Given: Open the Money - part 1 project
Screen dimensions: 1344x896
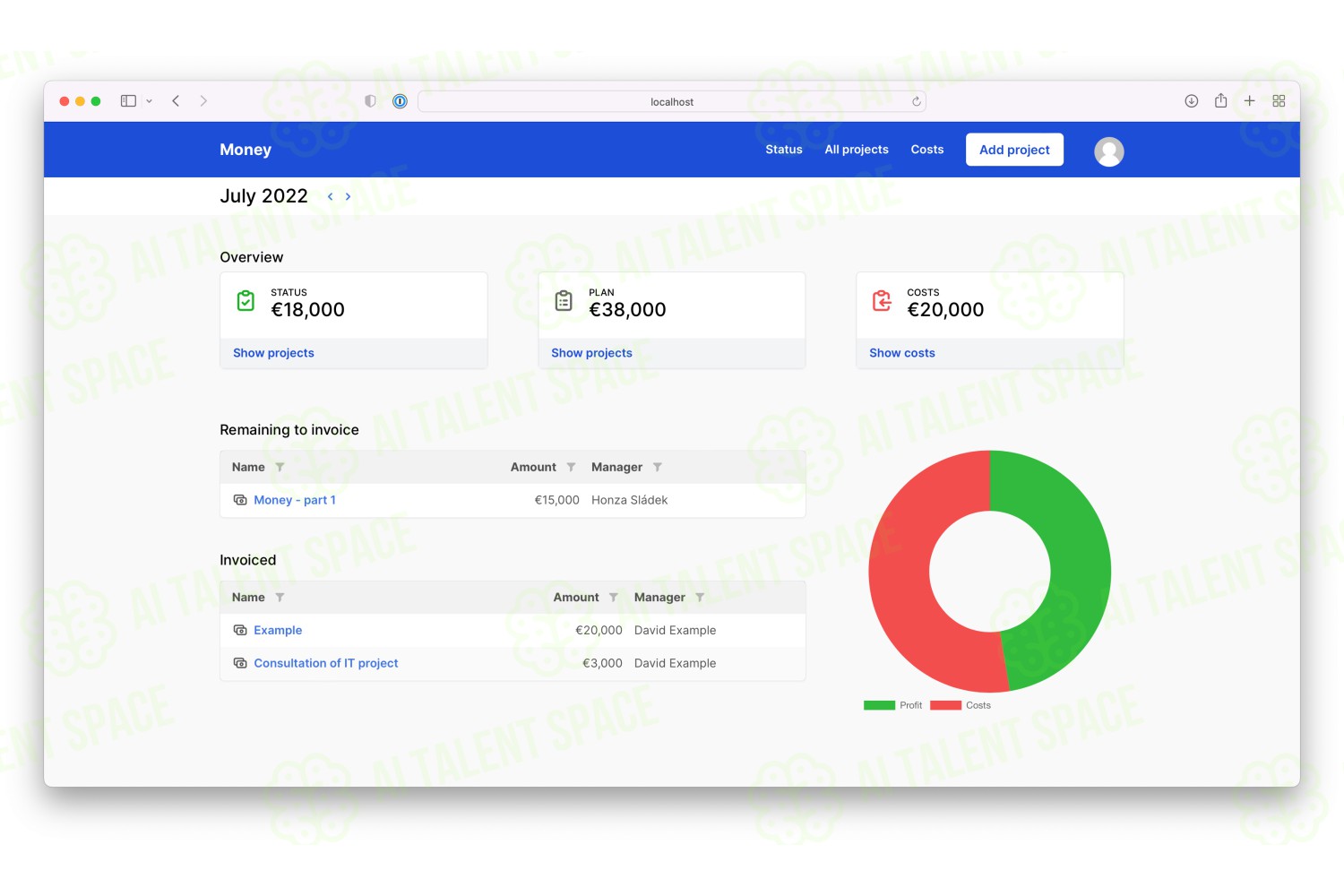Looking at the screenshot, I should (295, 500).
